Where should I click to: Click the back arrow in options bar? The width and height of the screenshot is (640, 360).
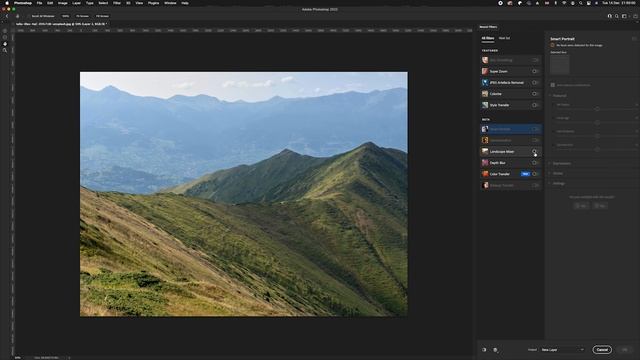(x=7, y=16)
